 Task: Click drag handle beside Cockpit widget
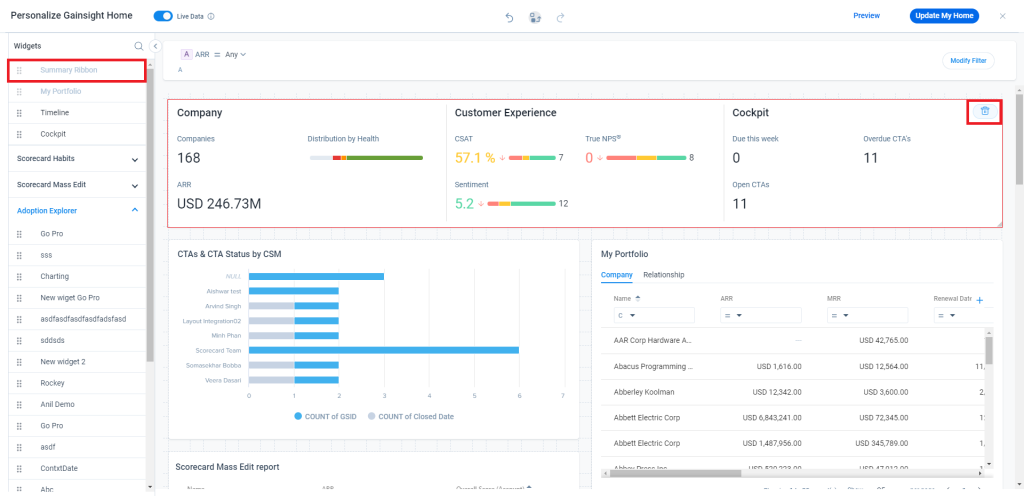pyautogui.click(x=19, y=134)
